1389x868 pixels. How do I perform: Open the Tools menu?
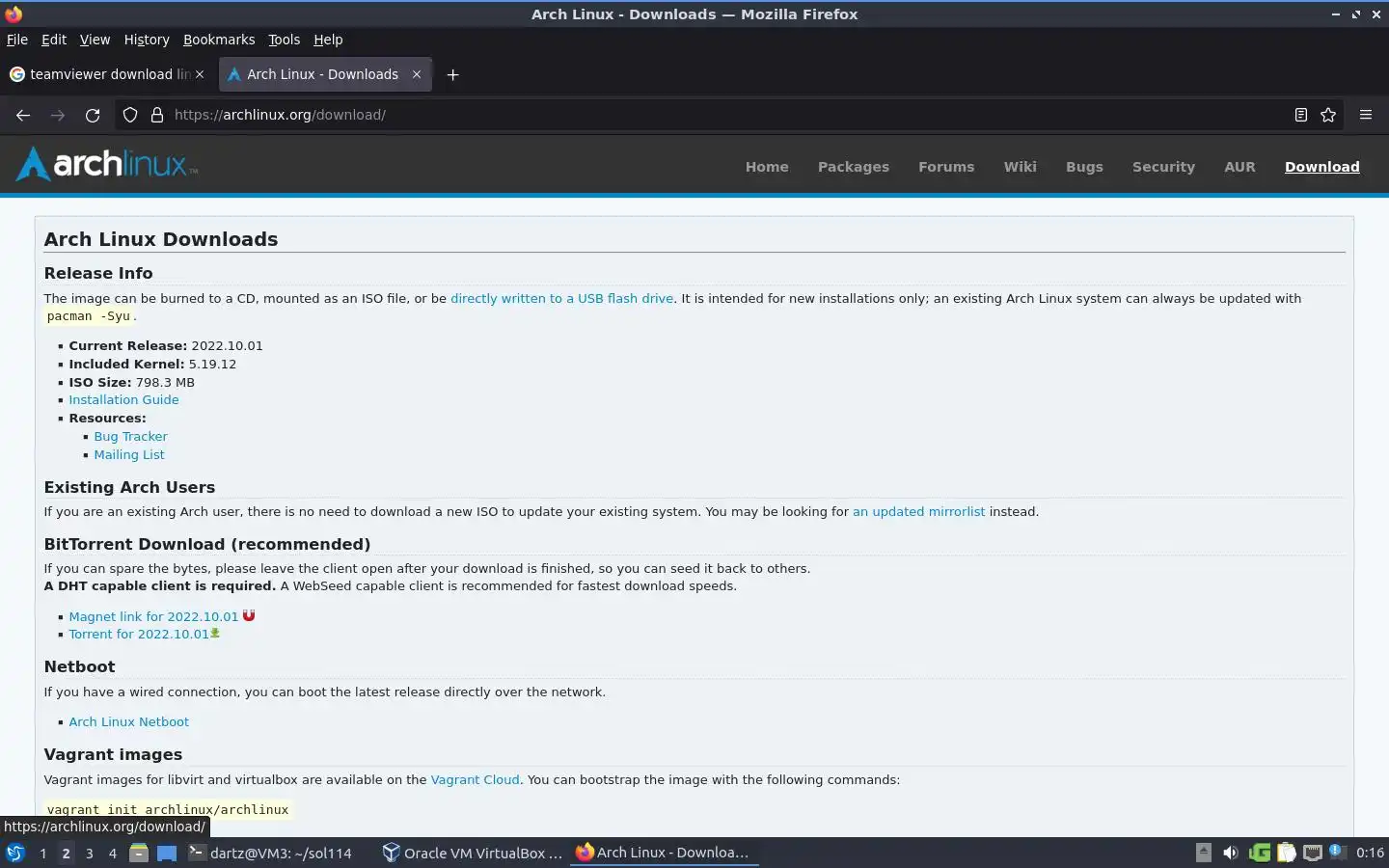(284, 40)
